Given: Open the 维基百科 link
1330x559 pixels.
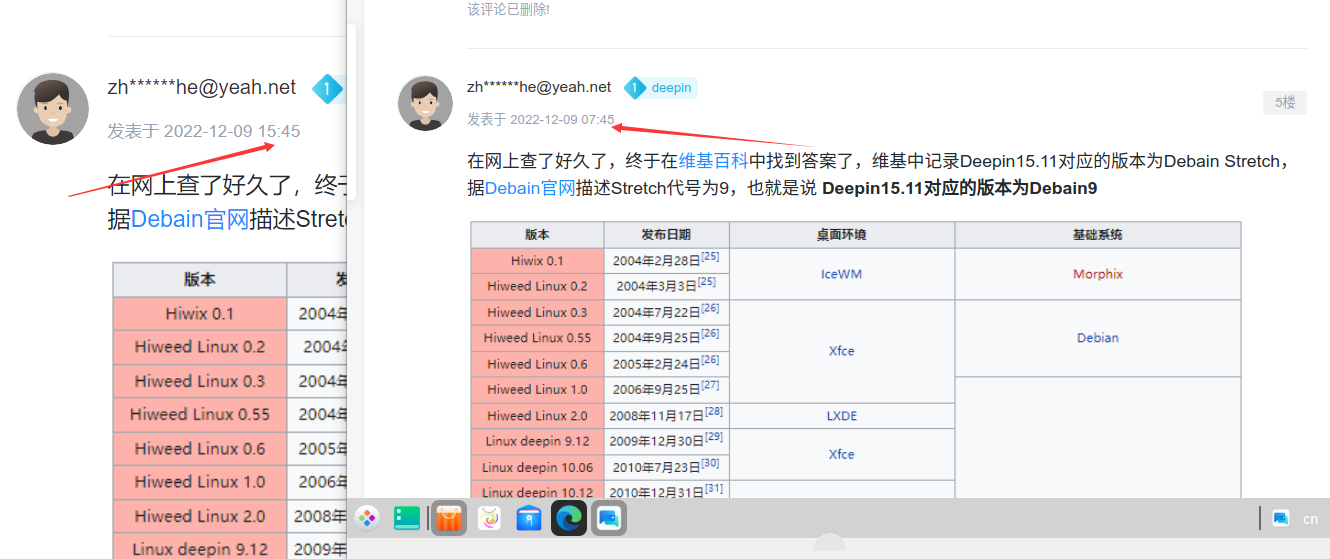Looking at the screenshot, I should (x=715, y=161).
